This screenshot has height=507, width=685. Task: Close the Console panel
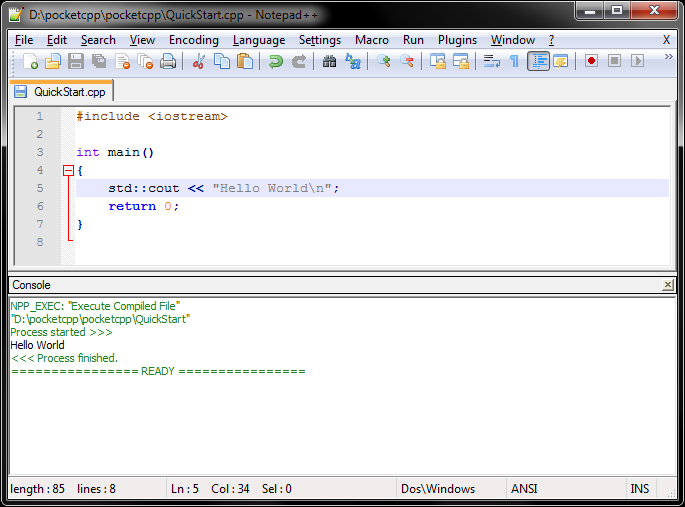668,285
